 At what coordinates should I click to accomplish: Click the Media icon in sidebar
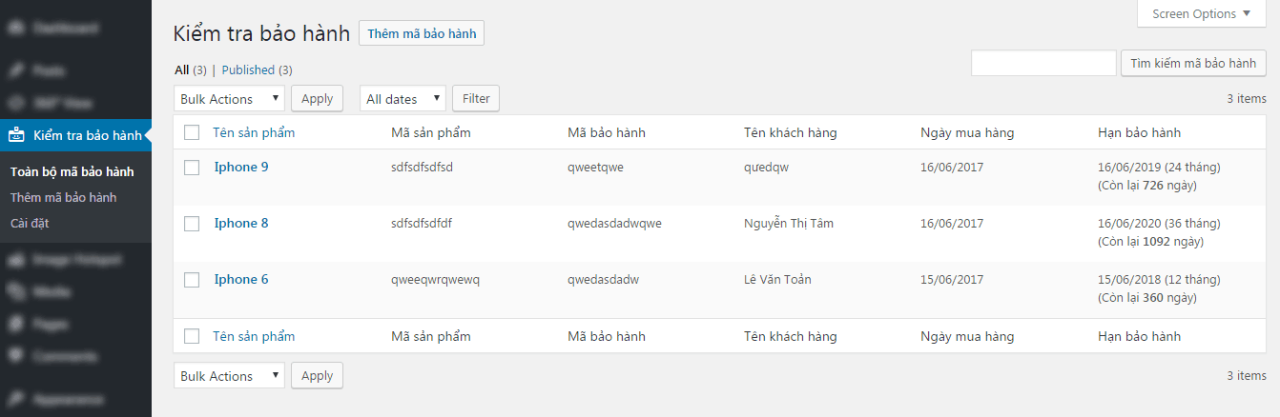tap(17, 292)
